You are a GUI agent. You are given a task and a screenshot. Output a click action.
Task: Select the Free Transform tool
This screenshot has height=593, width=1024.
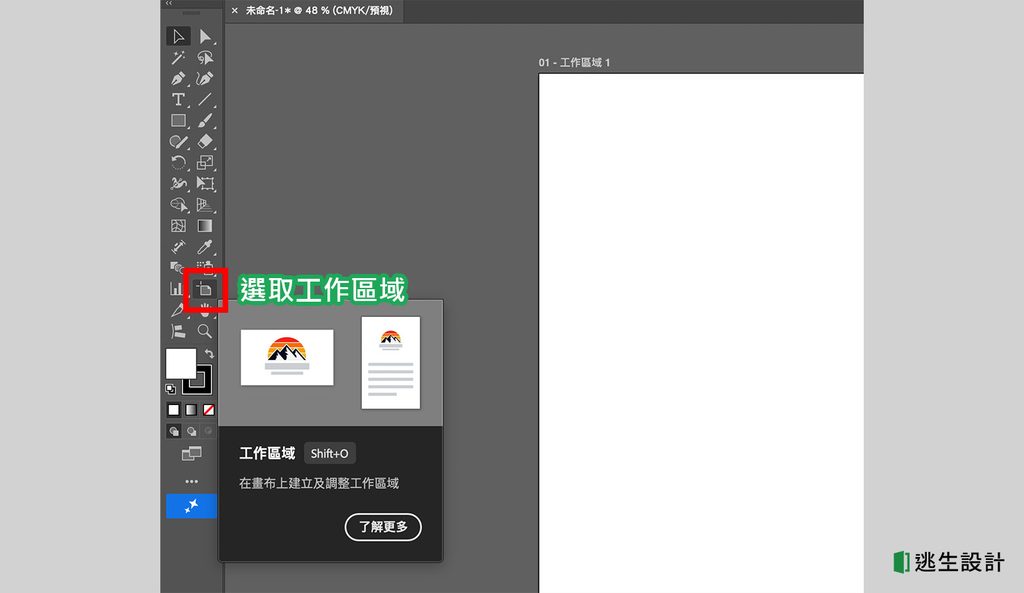(x=205, y=184)
